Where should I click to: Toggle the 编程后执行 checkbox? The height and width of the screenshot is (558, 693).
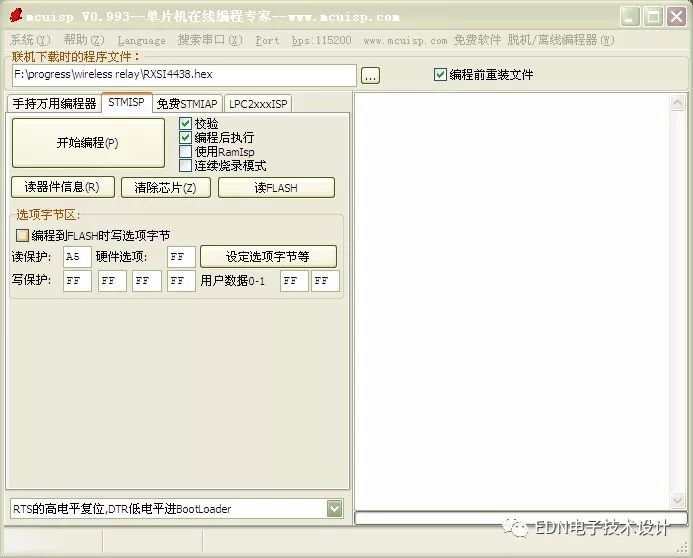click(186, 137)
